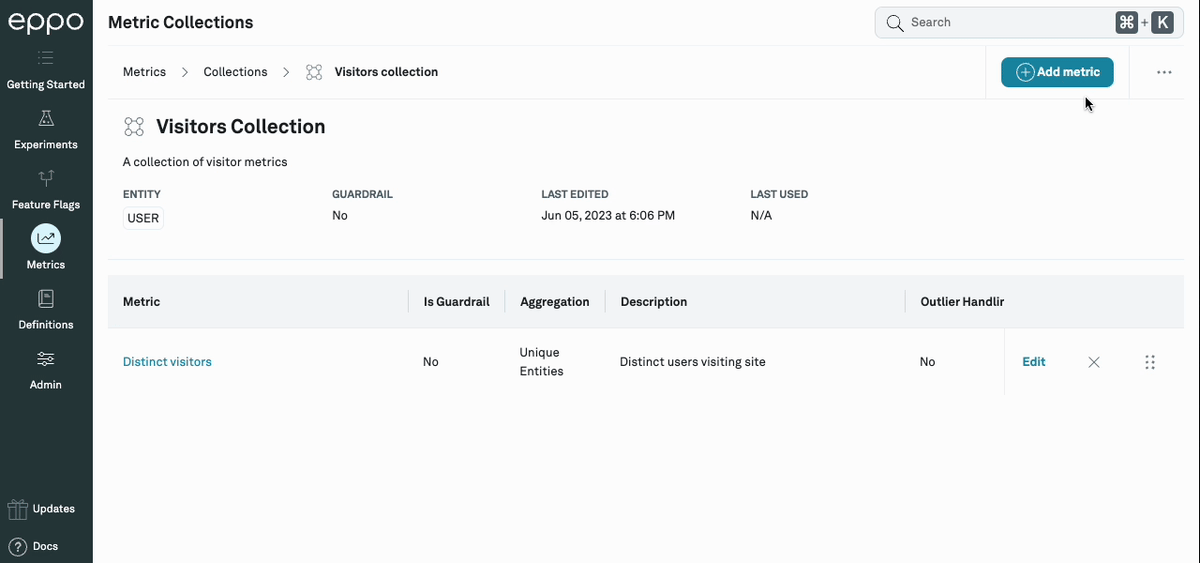Open the Distinct visitors metric link
The image size is (1200, 563).
click(x=167, y=362)
